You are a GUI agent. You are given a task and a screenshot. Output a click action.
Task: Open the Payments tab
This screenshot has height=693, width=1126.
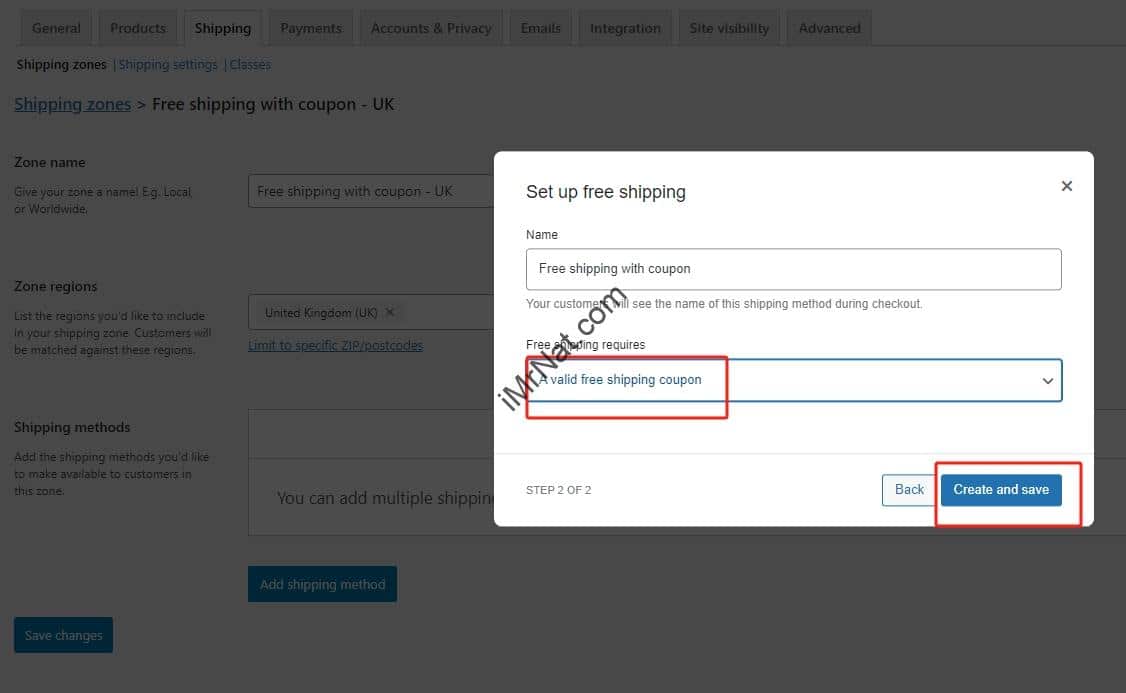[x=311, y=28]
